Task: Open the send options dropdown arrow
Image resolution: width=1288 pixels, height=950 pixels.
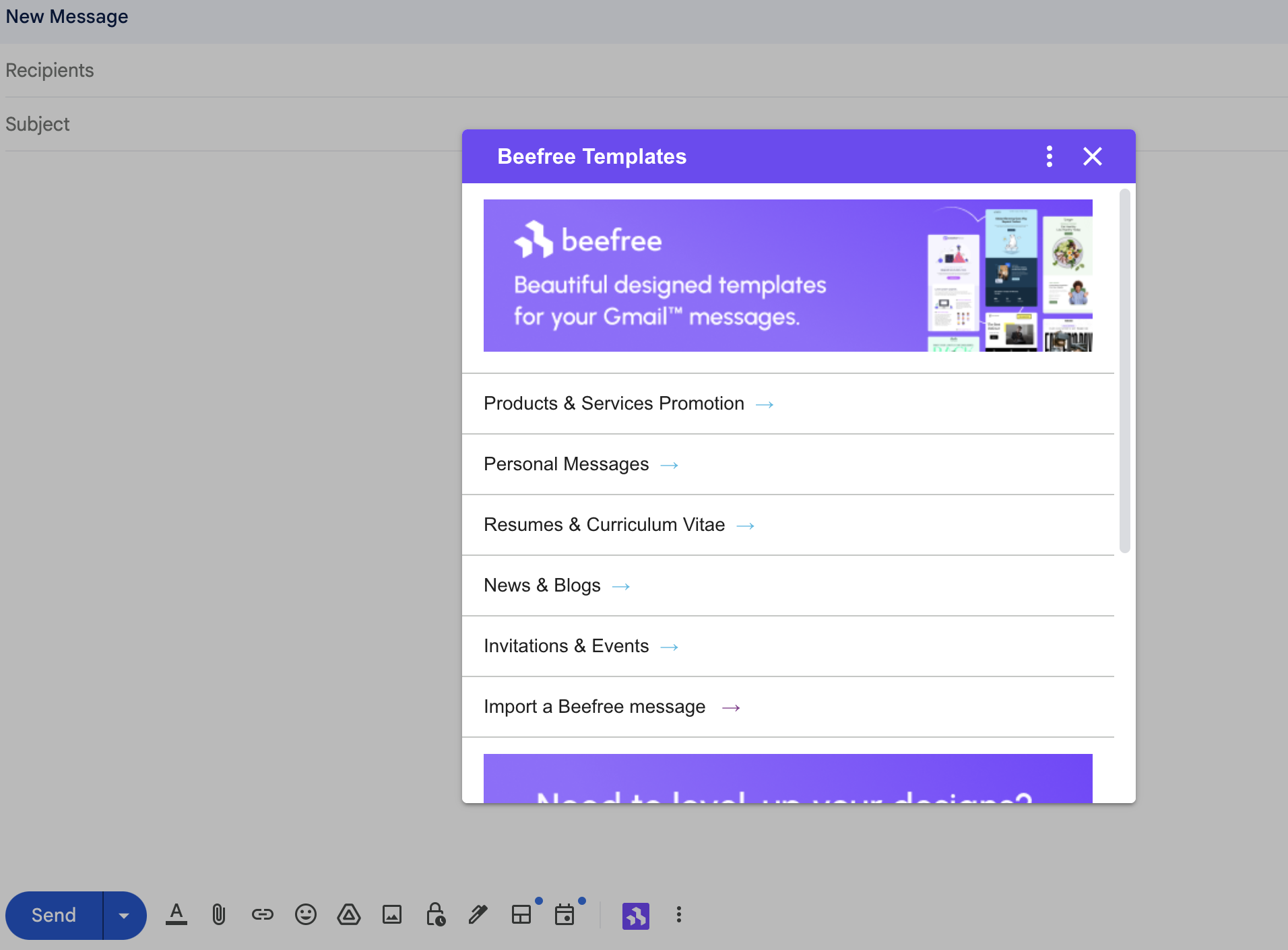Action: [x=124, y=915]
